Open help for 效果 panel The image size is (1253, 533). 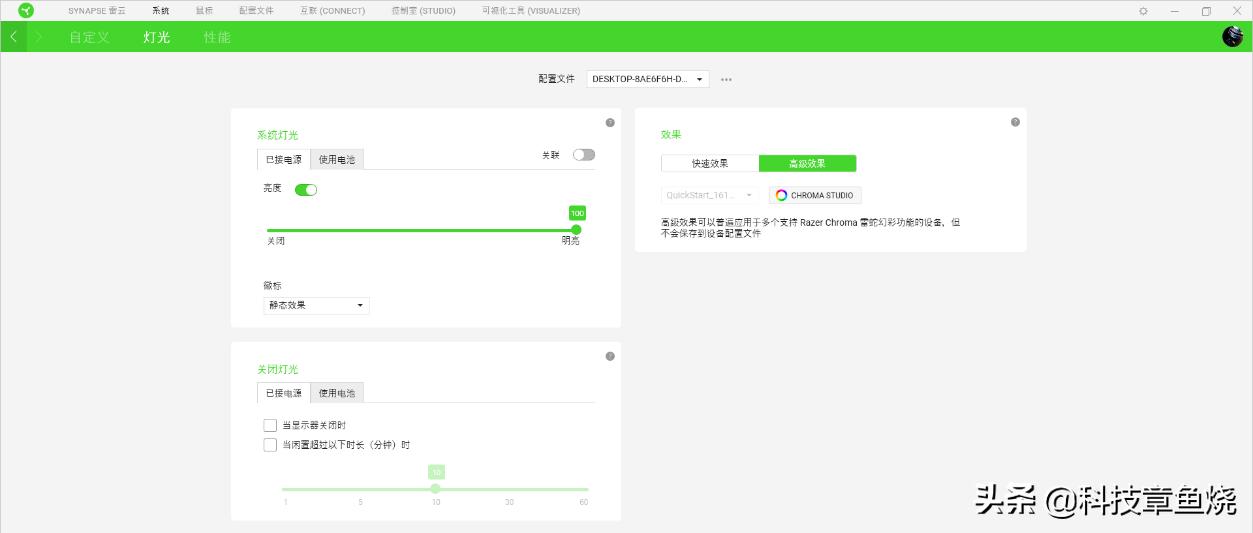(x=1015, y=122)
